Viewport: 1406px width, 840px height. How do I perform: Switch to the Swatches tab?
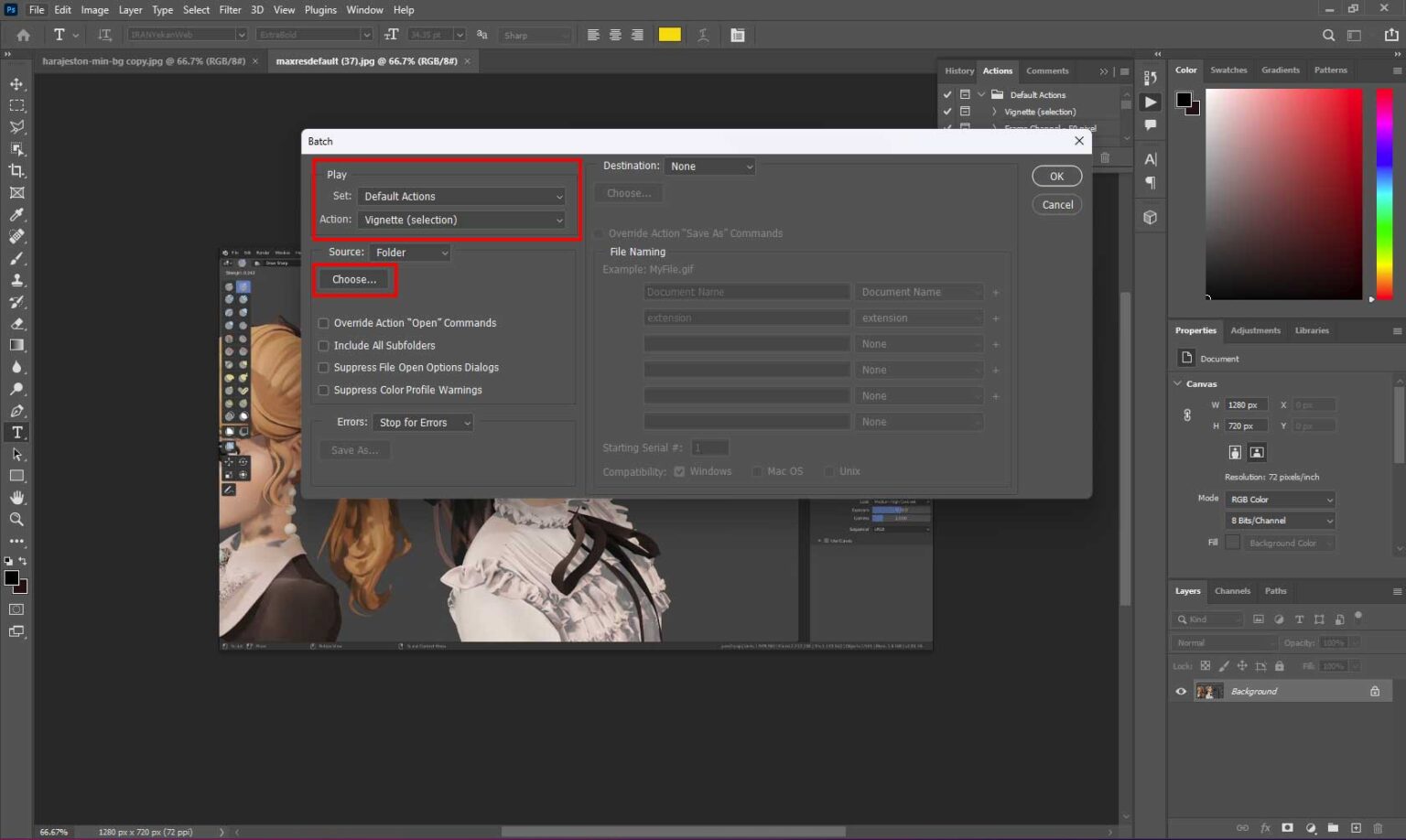(1228, 70)
